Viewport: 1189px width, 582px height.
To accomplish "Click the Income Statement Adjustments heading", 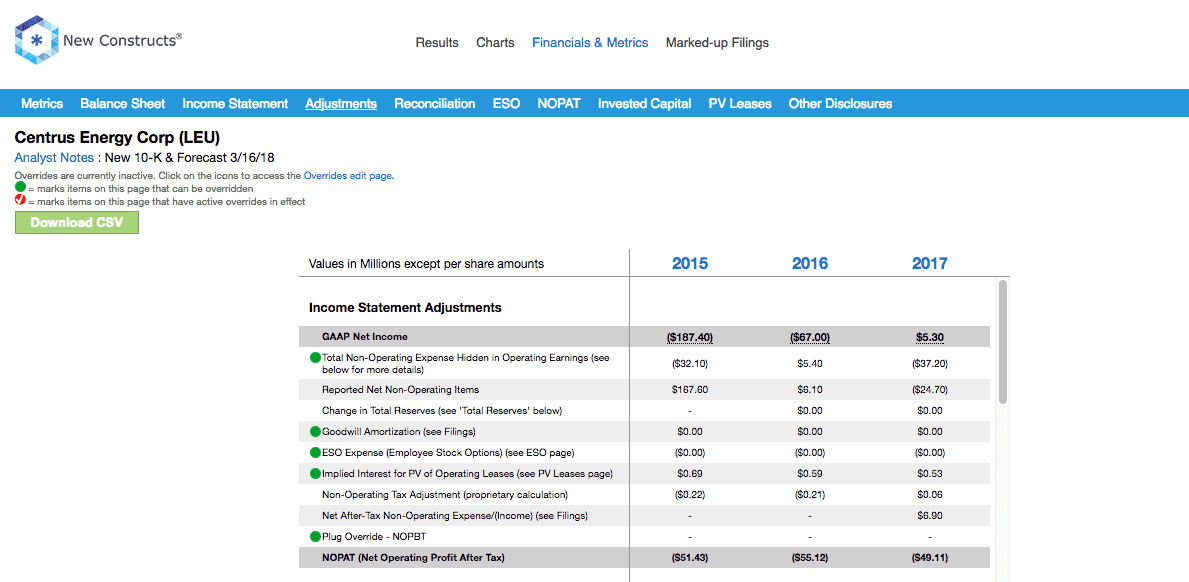I will coord(405,308).
